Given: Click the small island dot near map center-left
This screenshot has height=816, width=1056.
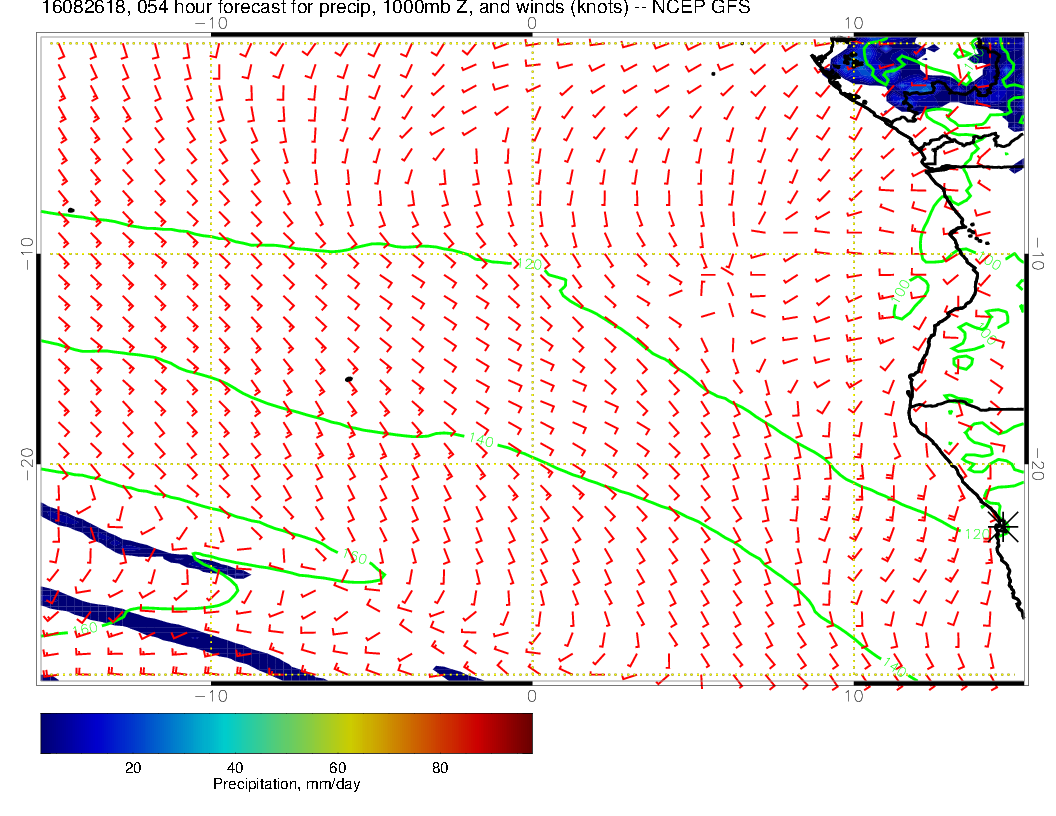Looking at the screenshot, I should point(349,379).
